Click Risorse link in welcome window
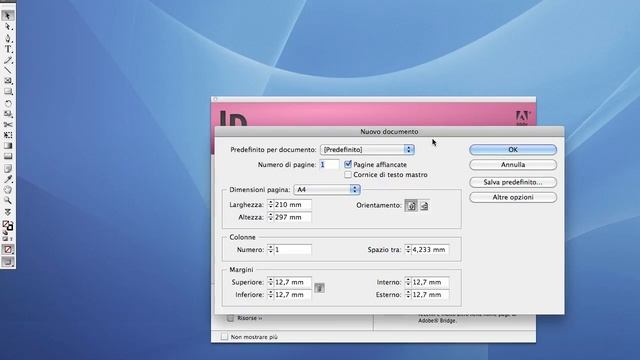Image resolution: width=640 pixels, height=360 pixels. click(x=250, y=318)
